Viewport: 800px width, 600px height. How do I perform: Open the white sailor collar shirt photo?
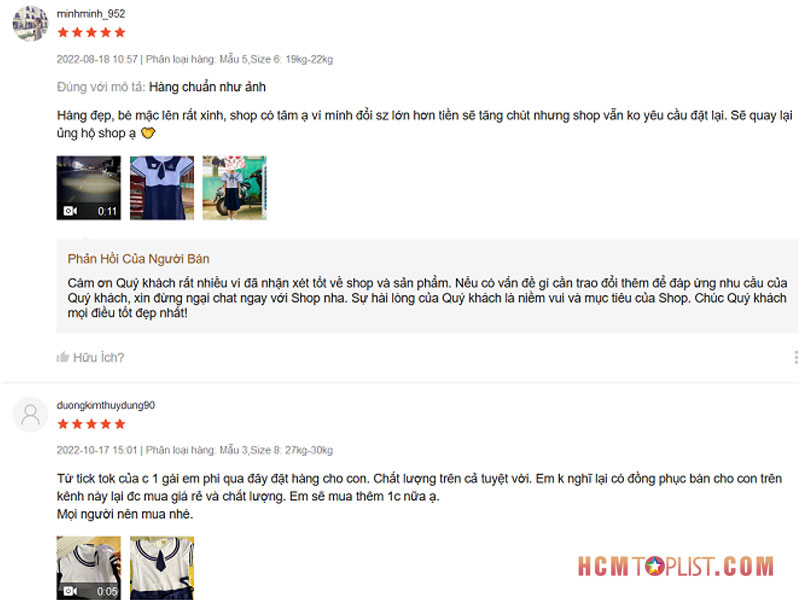(x=162, y=568)
